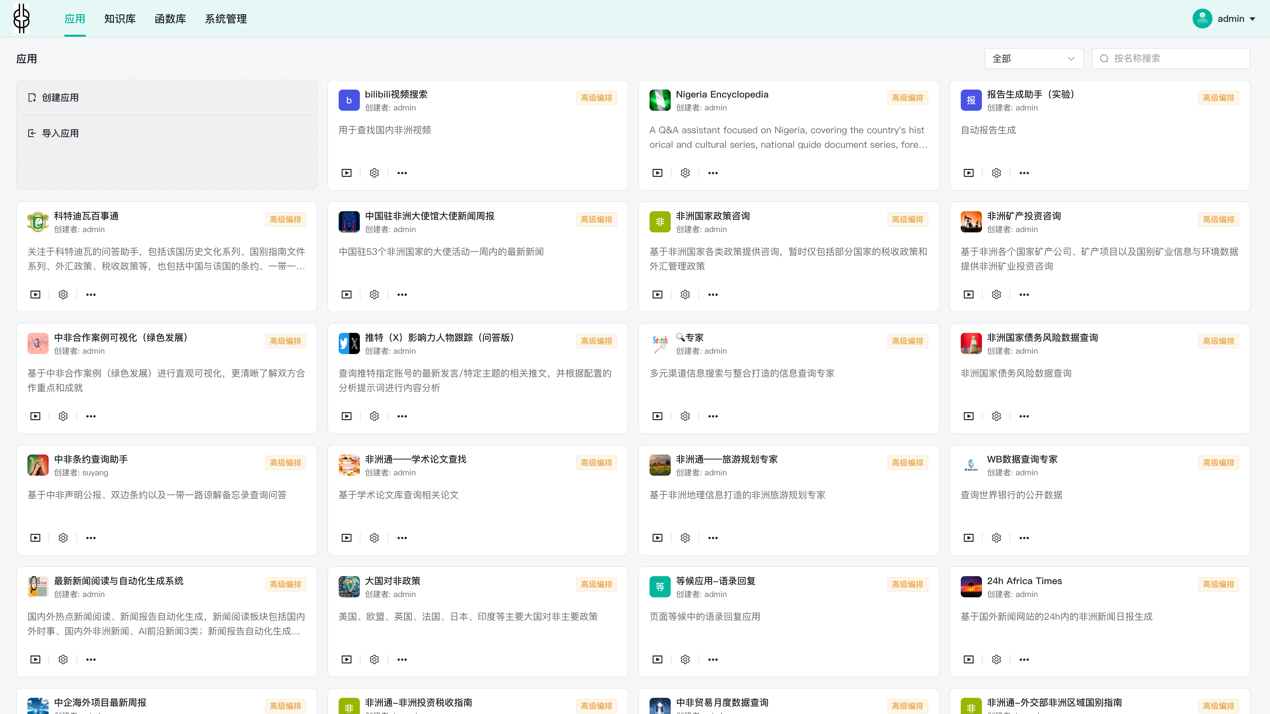The height and width of the screenshot is (714, 1270).
Task: Open more options on 大国对非政策 card
Action: 402,660
